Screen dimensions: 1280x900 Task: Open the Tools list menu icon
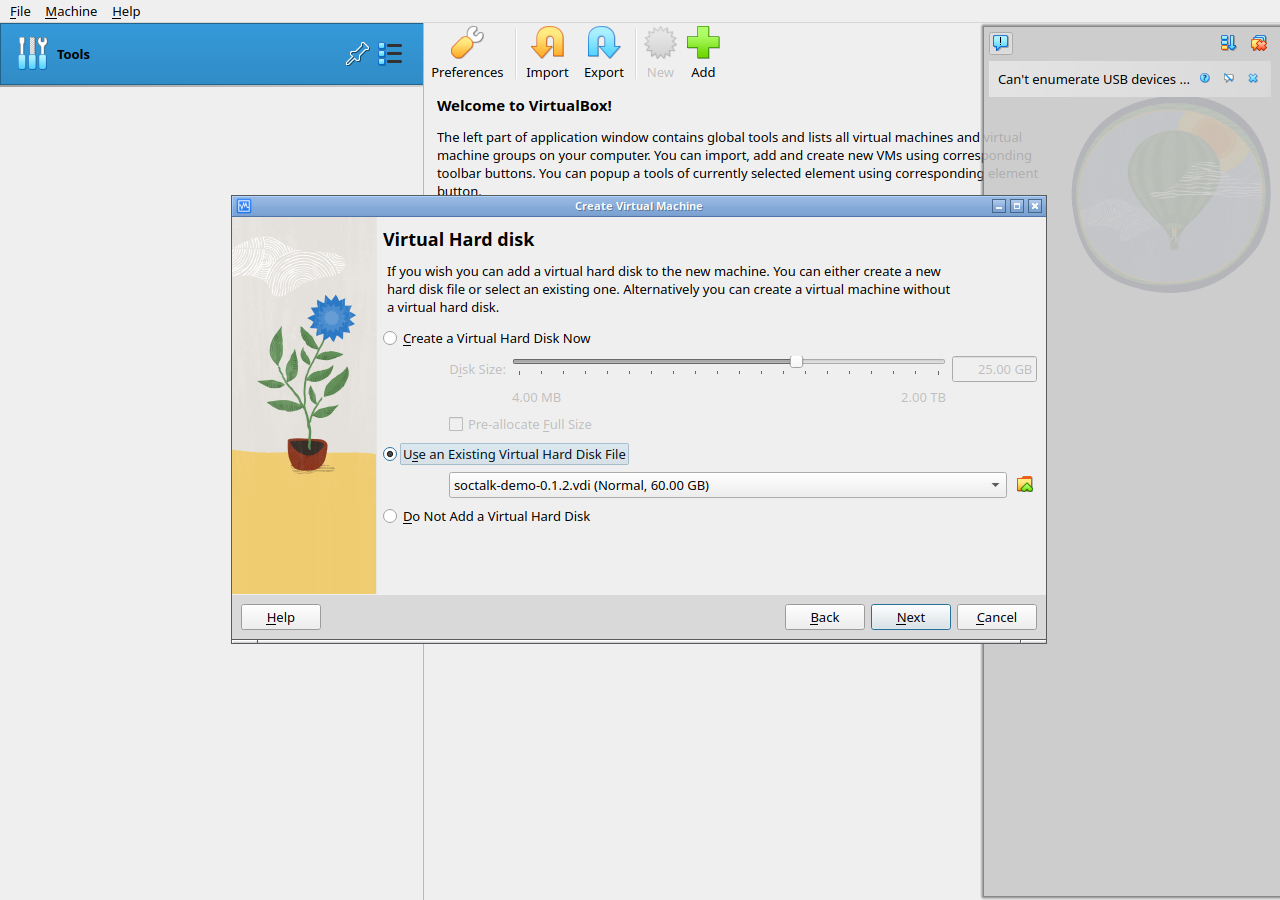tap(390, 54)
